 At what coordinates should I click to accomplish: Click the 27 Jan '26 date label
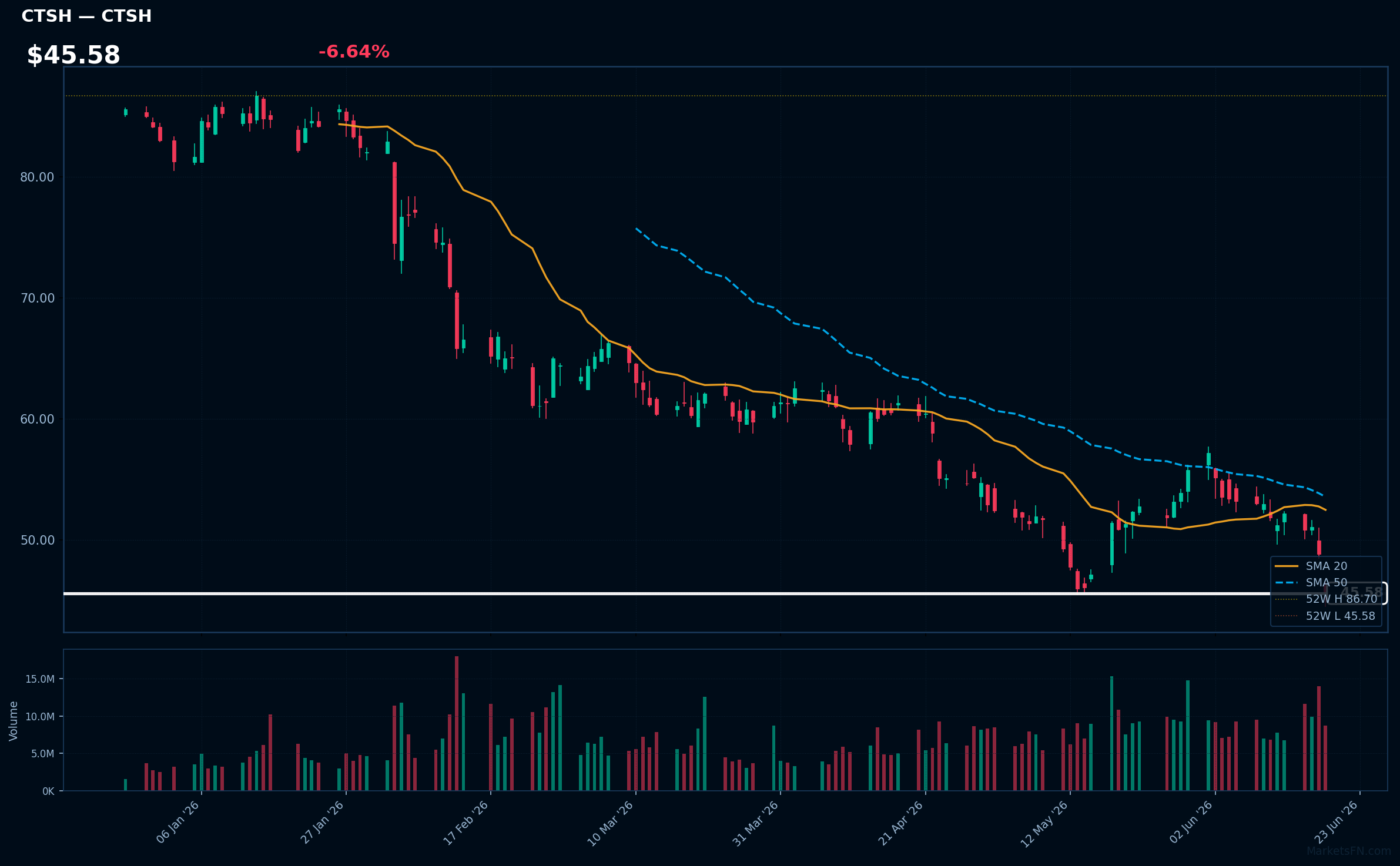322,823
